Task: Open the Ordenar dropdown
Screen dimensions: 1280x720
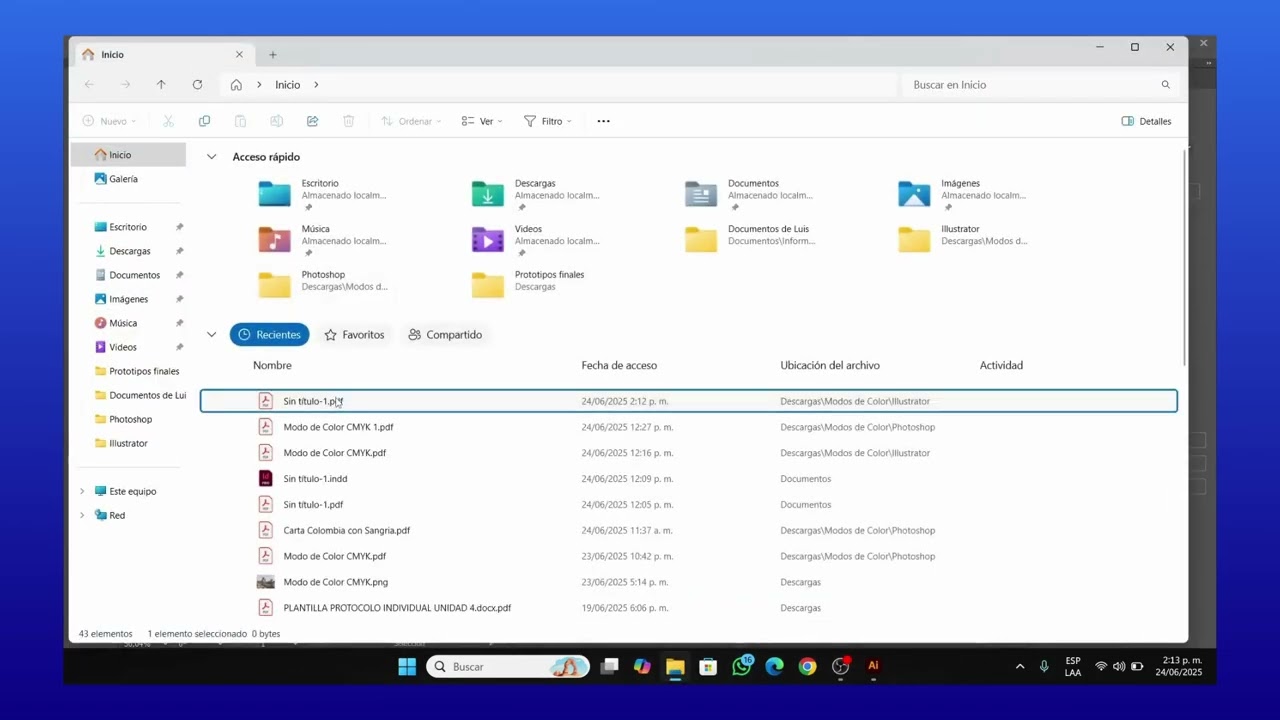Action: coord(413,121)
